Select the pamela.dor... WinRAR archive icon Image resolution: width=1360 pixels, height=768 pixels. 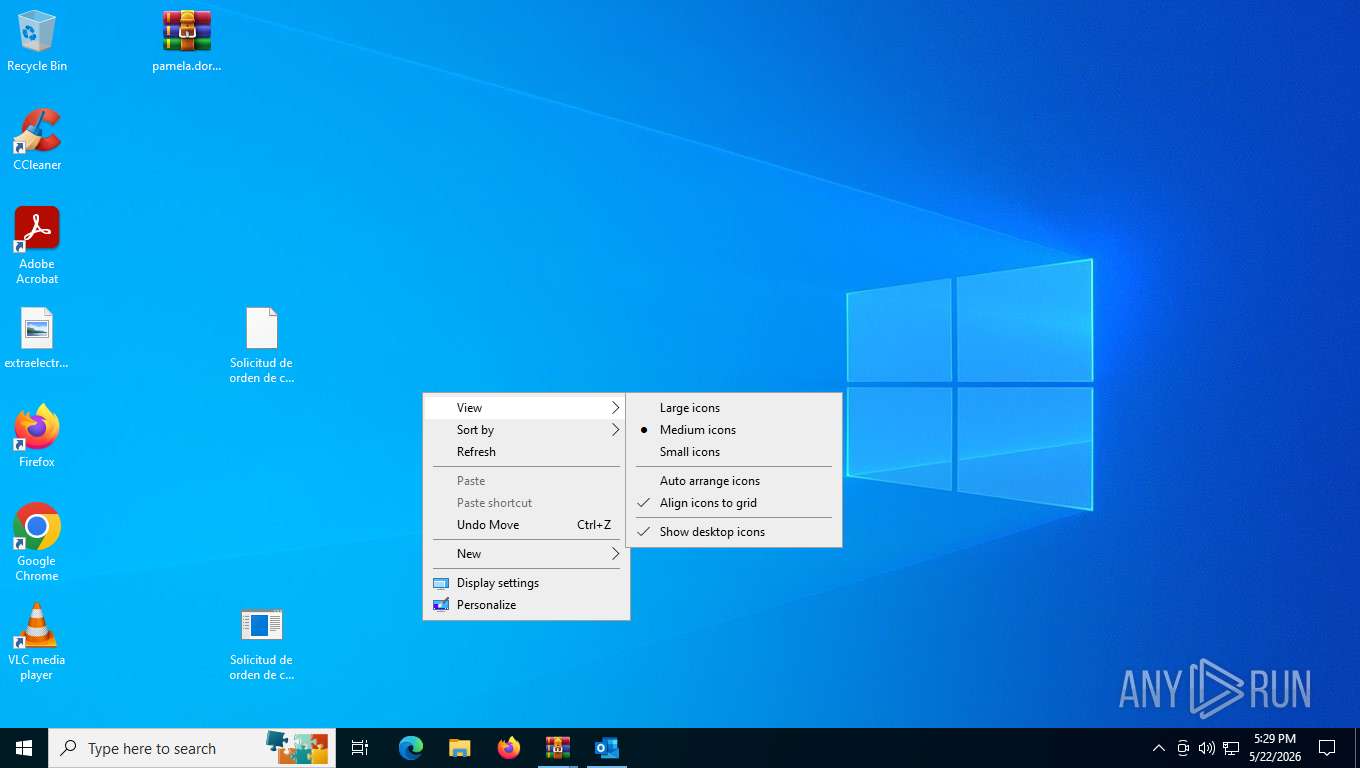coord(187,40)
